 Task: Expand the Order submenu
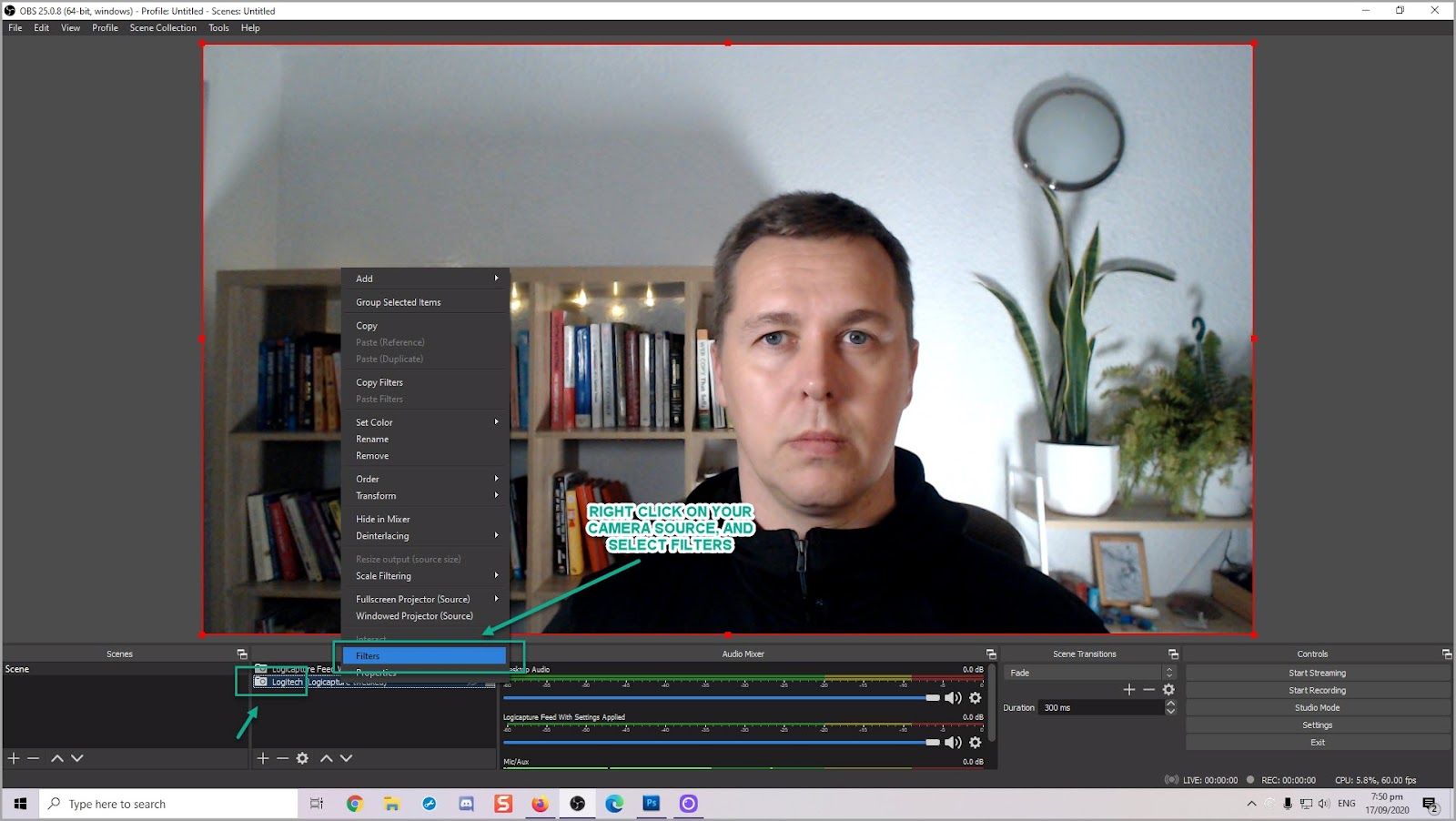425,479
